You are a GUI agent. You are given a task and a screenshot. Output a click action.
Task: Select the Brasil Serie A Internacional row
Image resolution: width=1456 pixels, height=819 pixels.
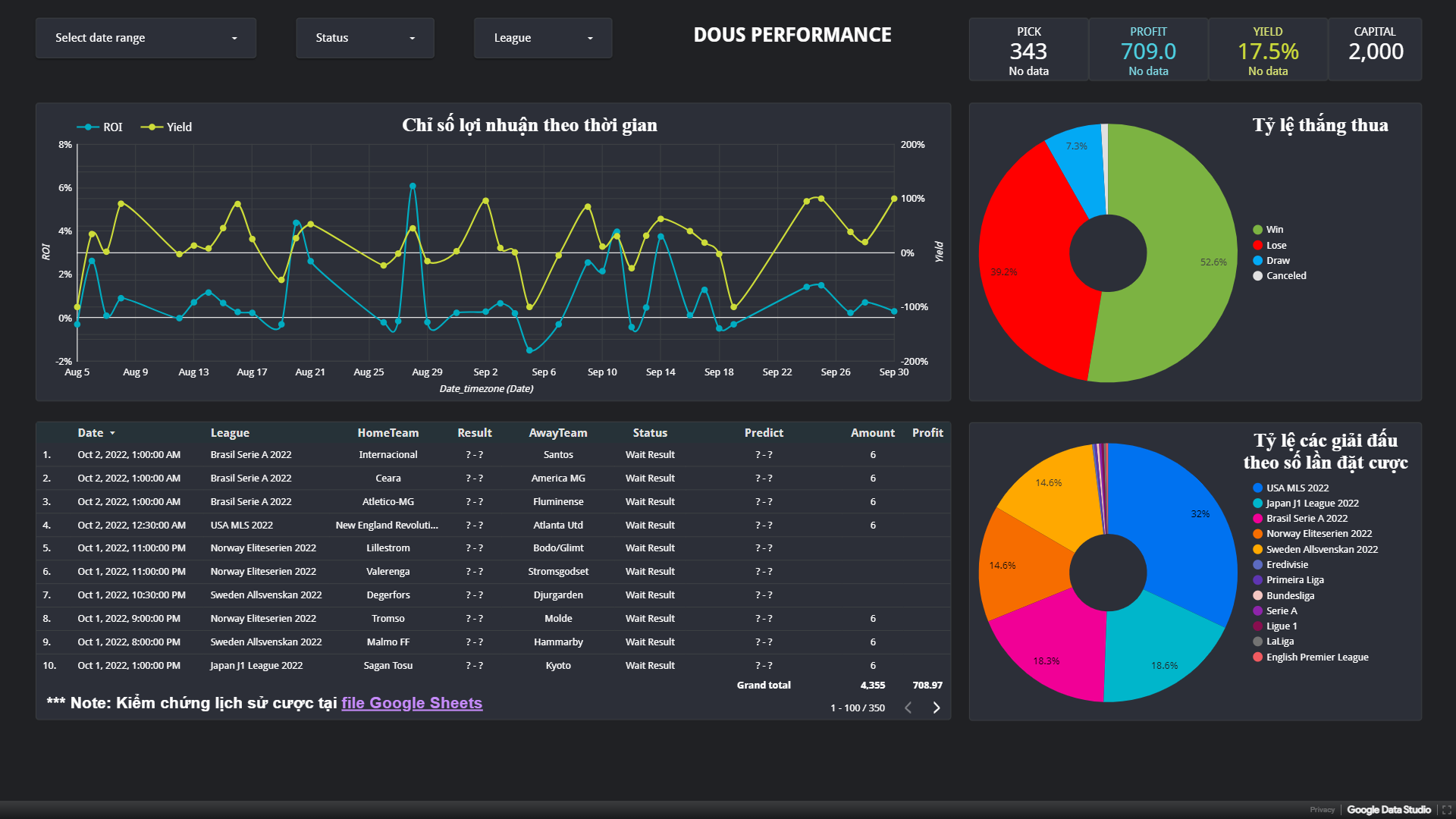click(388, 455)
